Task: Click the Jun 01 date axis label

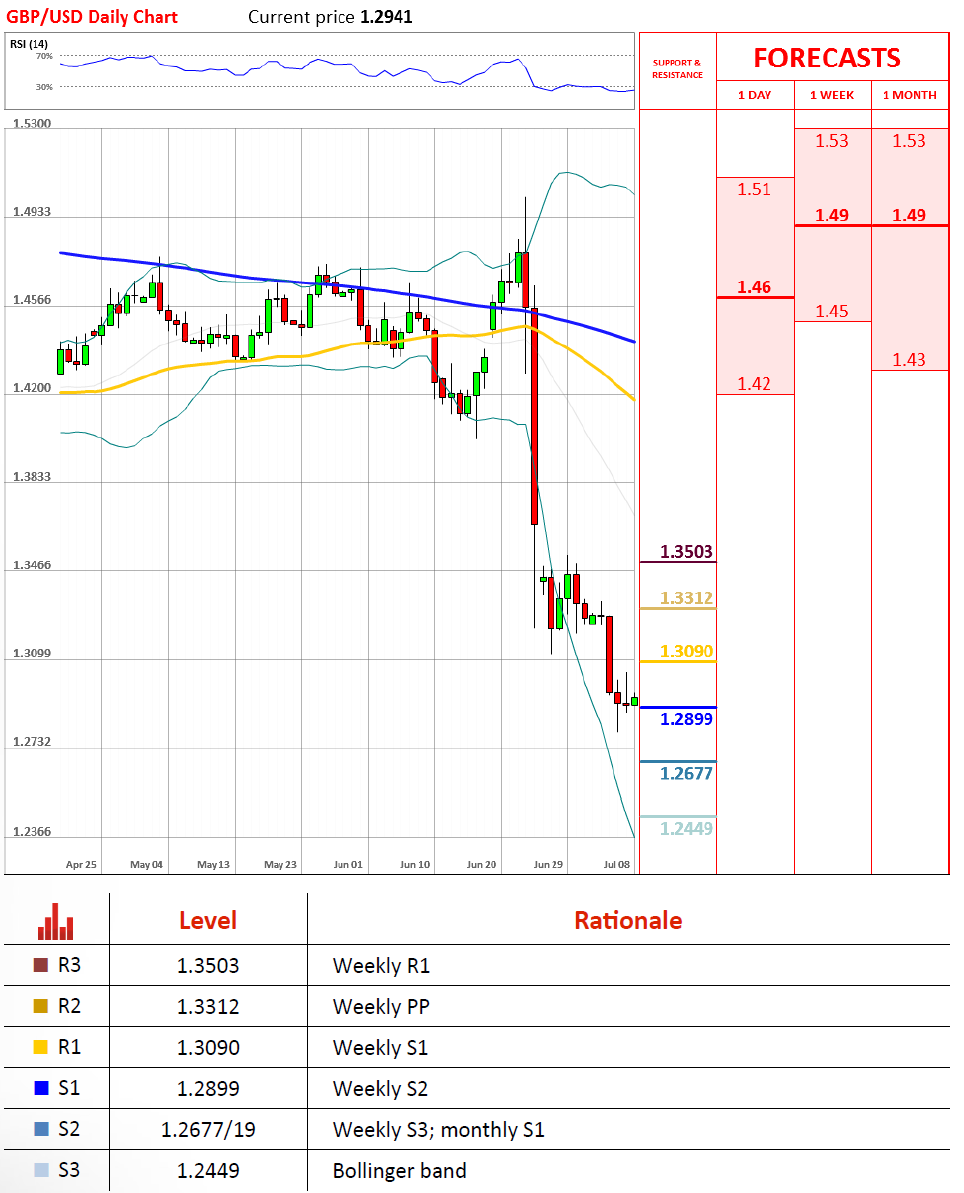Action: (348, 864)
